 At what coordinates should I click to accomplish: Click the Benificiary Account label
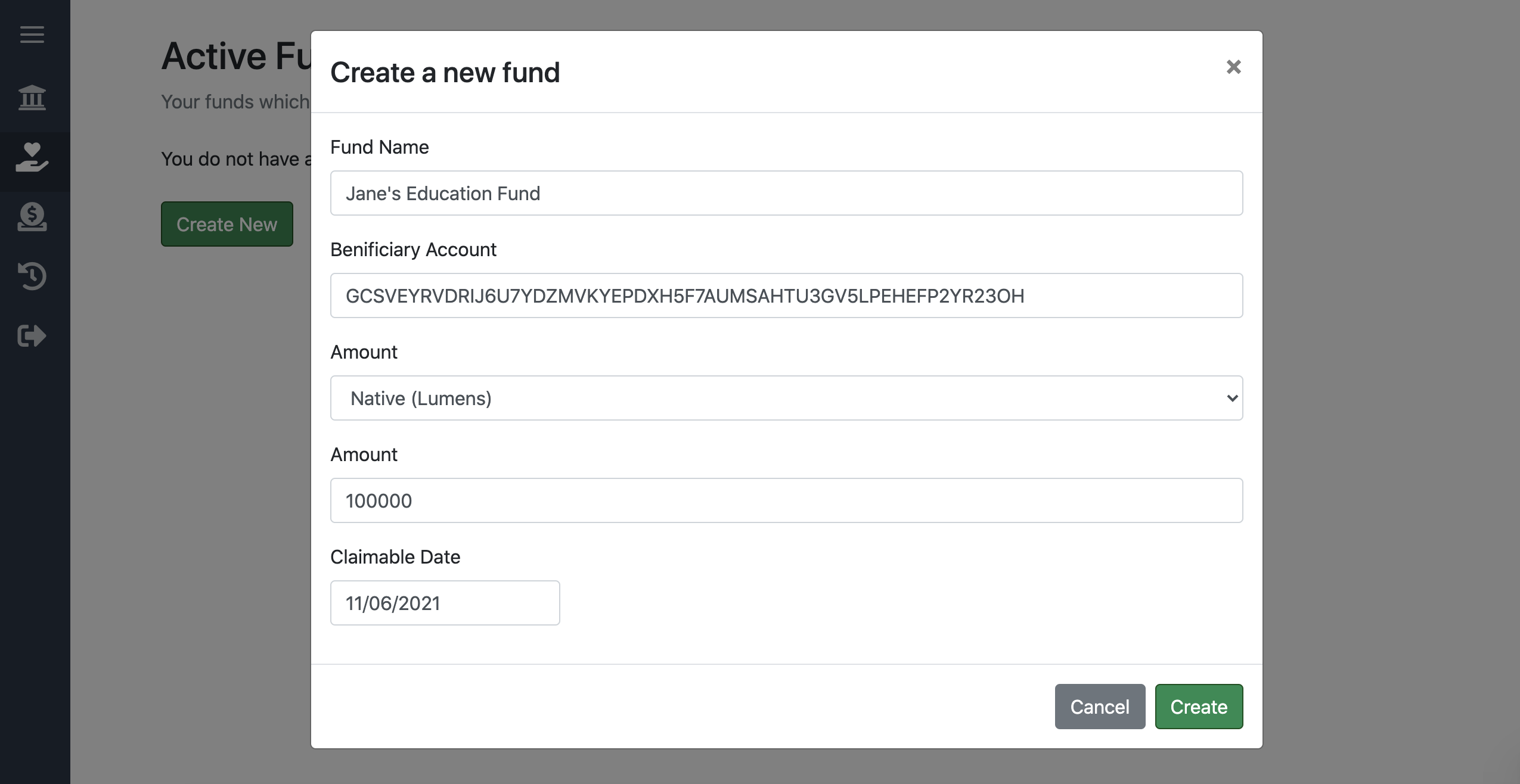coord(413,250)
